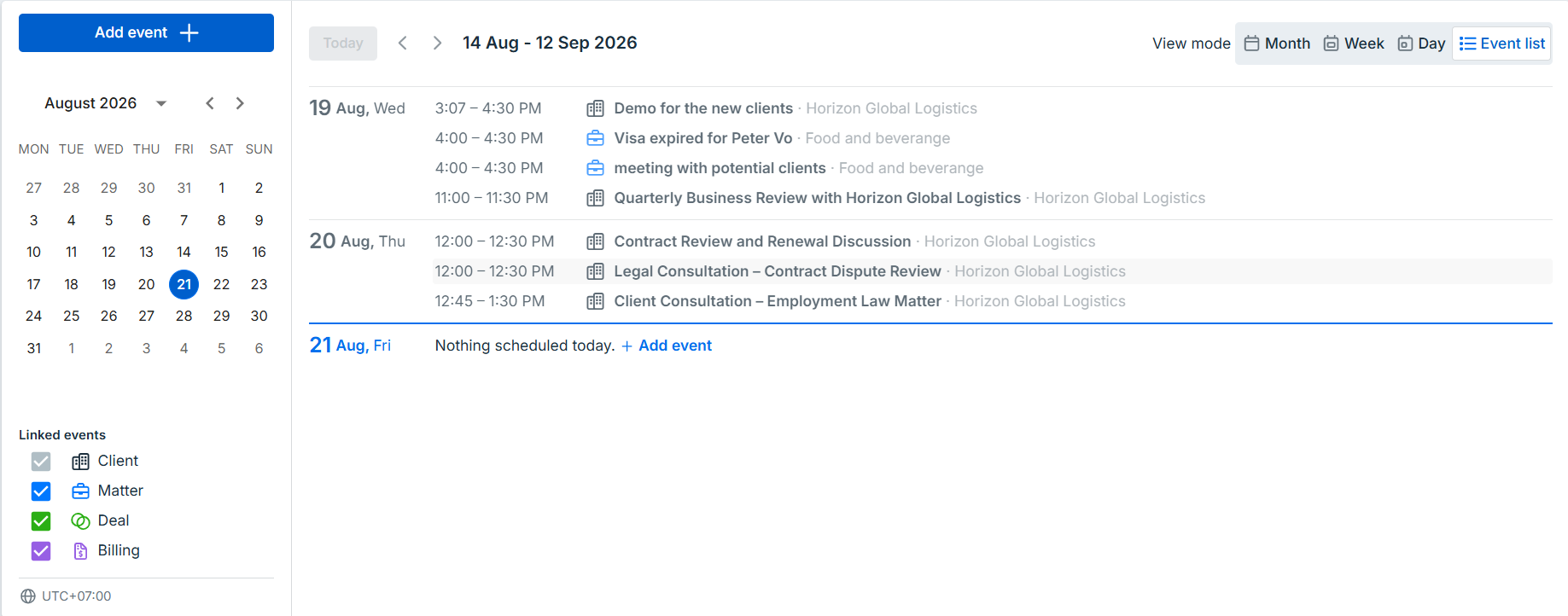Click the client icon beside Contract Review and Renewal Discussion

595,241
